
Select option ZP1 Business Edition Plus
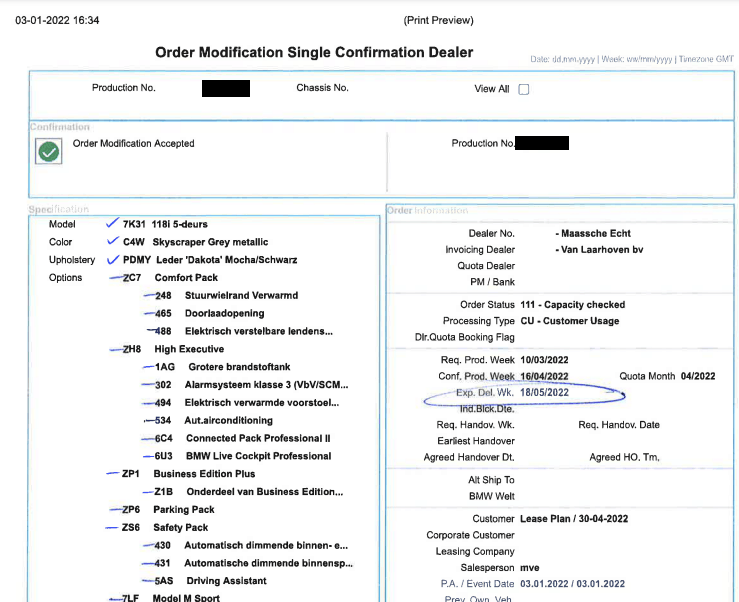[x=189, y=474]
